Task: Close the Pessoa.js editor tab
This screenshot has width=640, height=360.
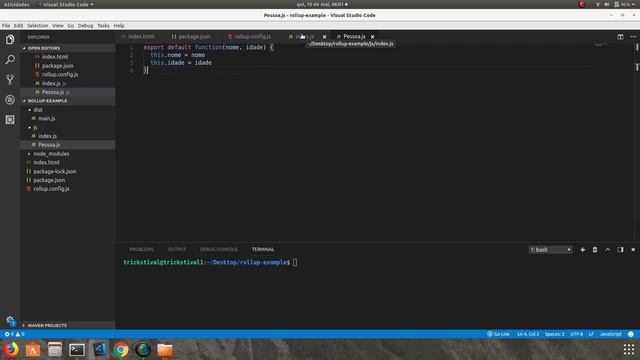Action: (x=372, y=37)
